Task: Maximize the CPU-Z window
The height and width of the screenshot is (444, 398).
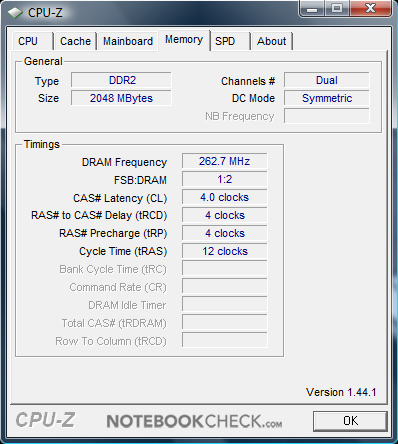Action: coord(337,9)
